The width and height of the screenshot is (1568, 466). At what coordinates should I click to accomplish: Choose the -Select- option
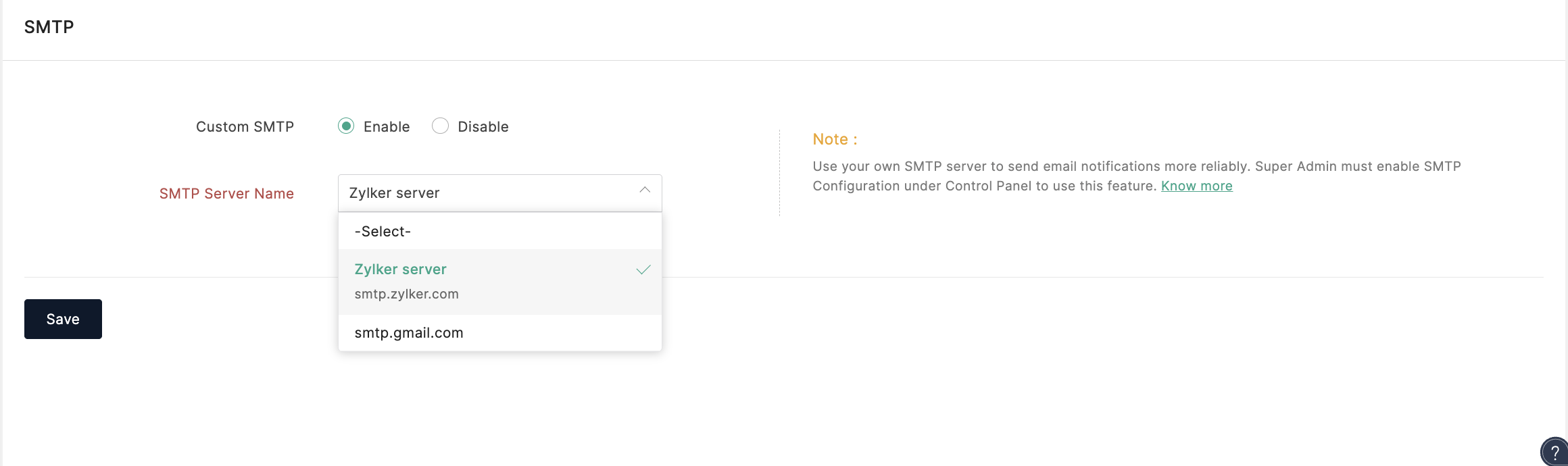(499, 232)
